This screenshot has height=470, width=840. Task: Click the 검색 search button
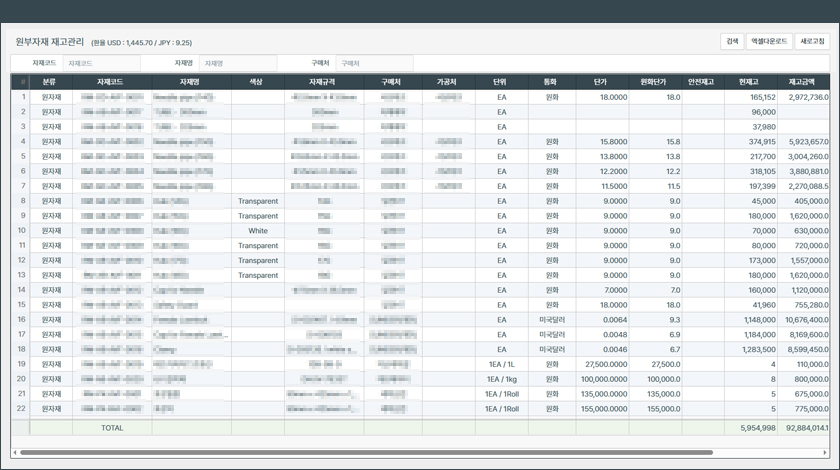coord(732,42)
